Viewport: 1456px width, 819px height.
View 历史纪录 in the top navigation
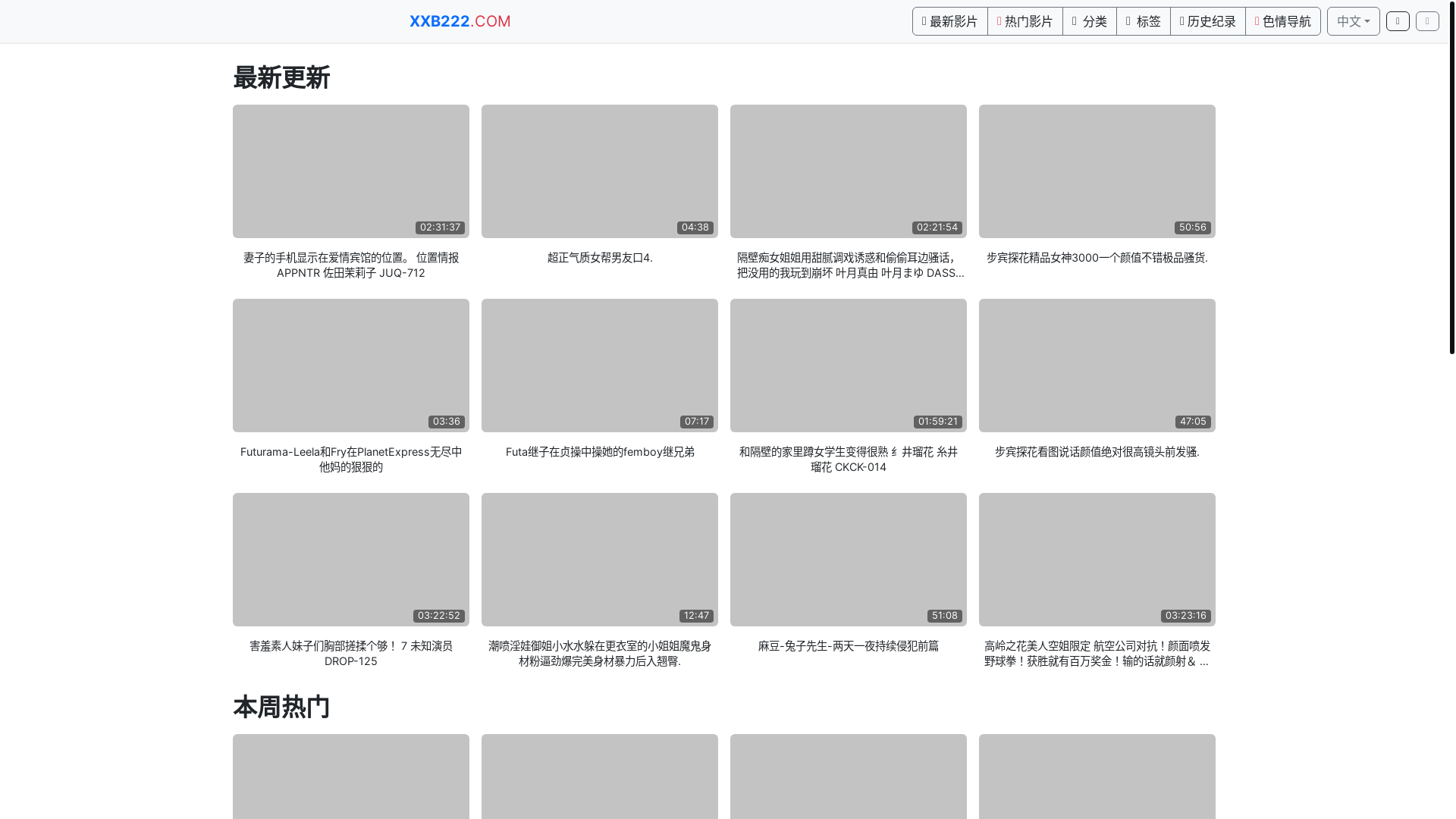(x=1207, y=21)
